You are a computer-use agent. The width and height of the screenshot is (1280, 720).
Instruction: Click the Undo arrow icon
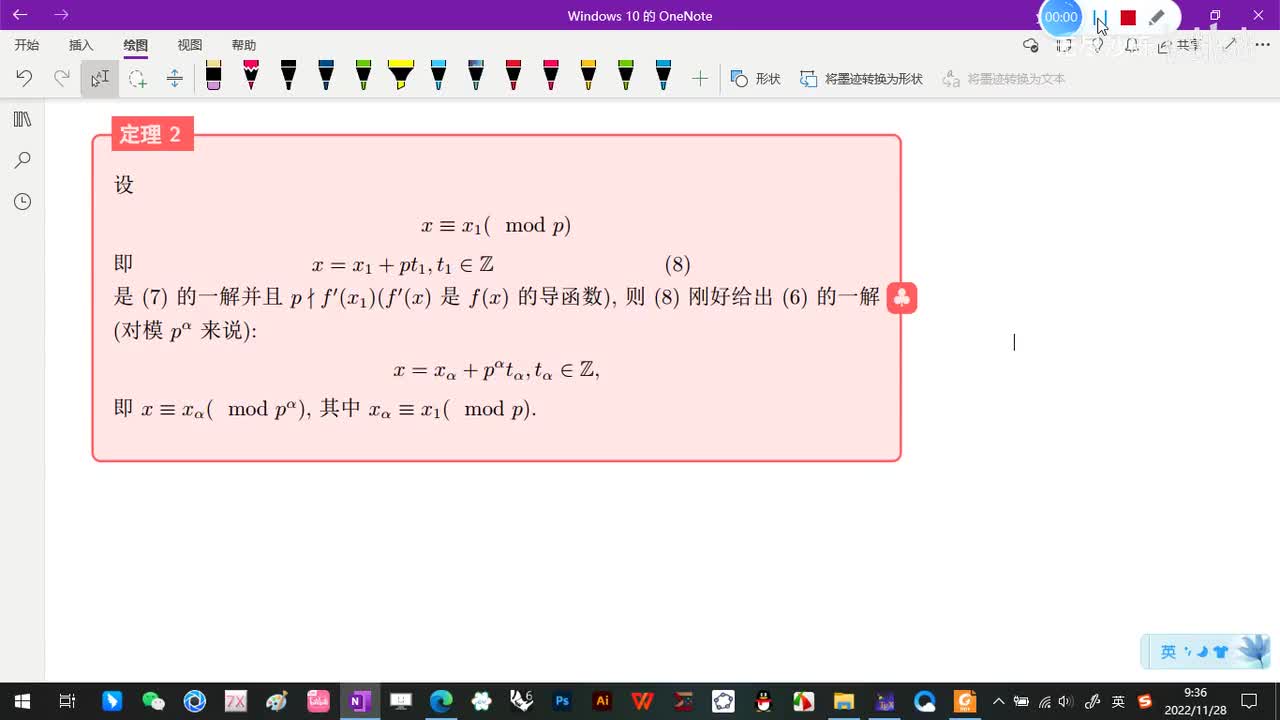tap(24, 78)
